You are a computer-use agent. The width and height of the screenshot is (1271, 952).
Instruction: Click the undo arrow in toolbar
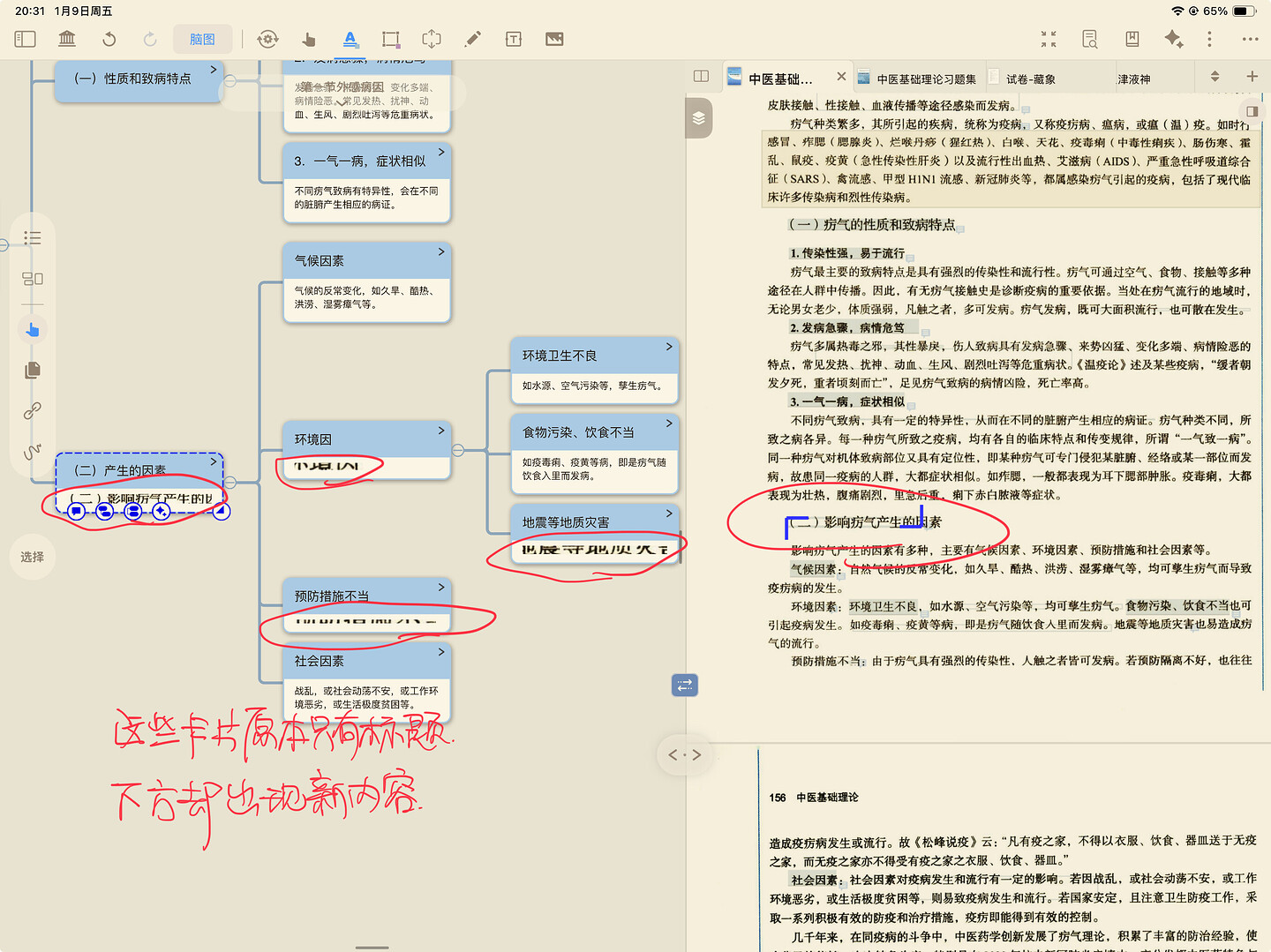pyautogui.click(x=109, y=39)
